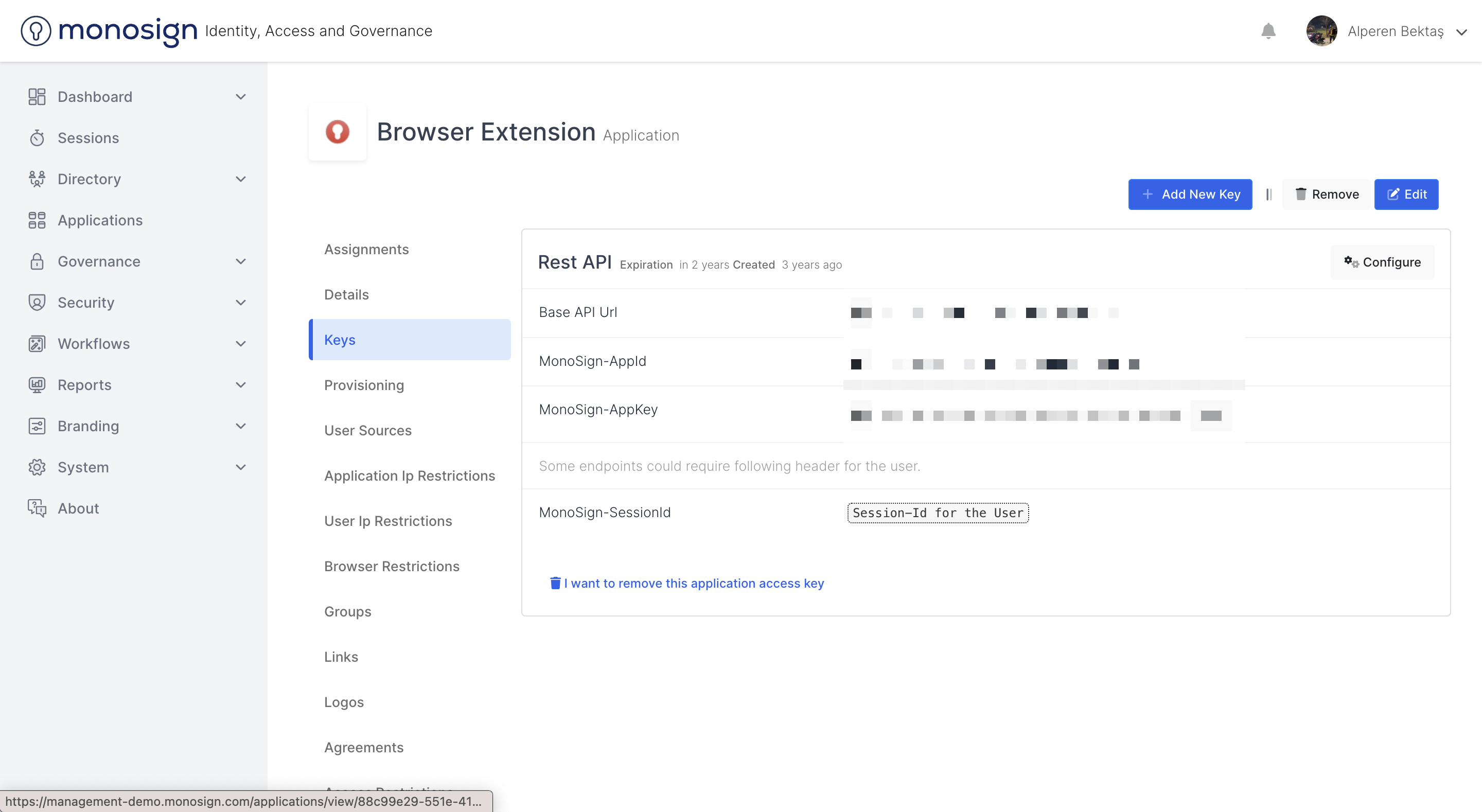Expand the Directory section chevron
This screenshot has height=812, width=1482.
click(x=241, y=179)
